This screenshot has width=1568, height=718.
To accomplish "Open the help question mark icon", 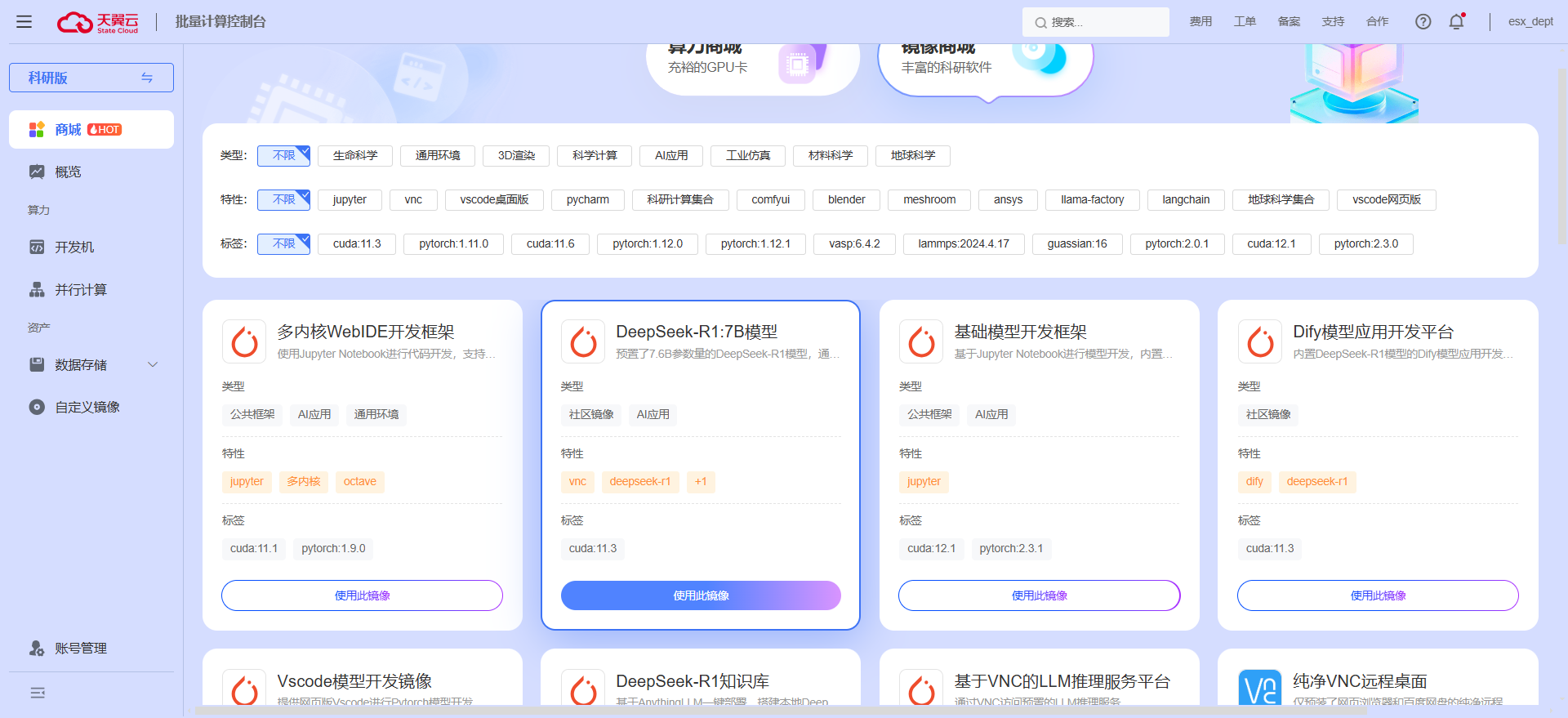I will [1423, 22].
